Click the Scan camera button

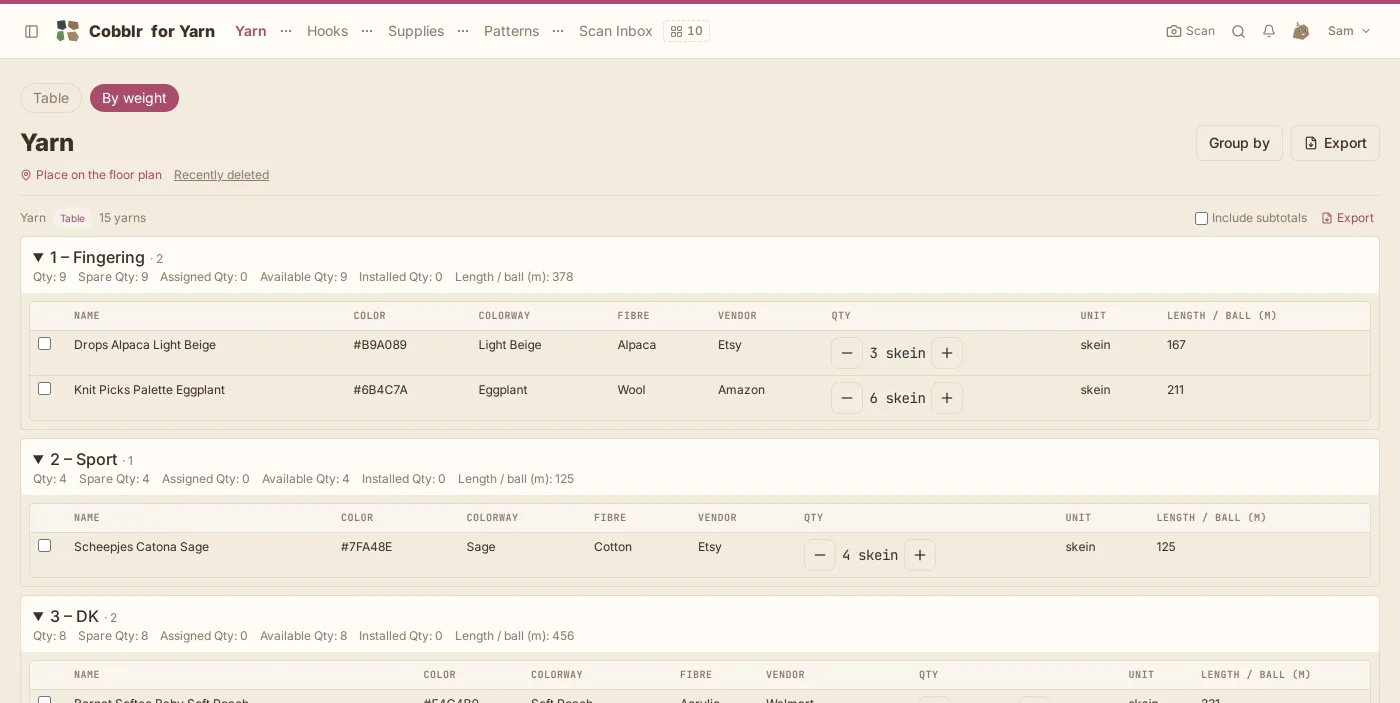pos(1190,31)
